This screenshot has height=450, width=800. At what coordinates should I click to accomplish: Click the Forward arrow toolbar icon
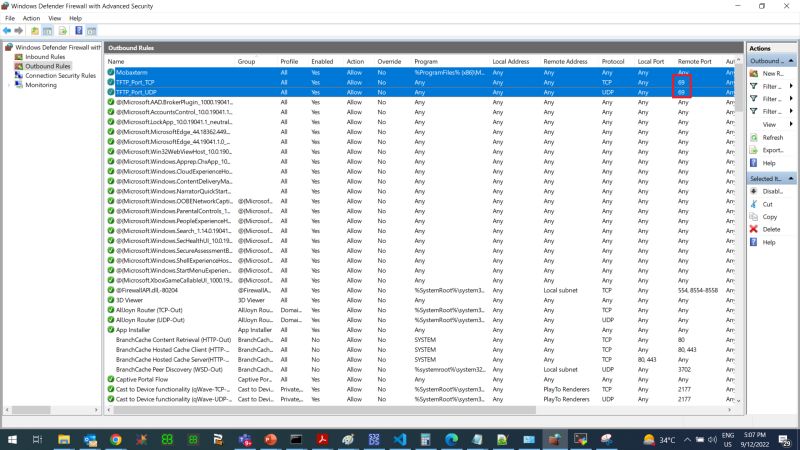click(19, 31)
